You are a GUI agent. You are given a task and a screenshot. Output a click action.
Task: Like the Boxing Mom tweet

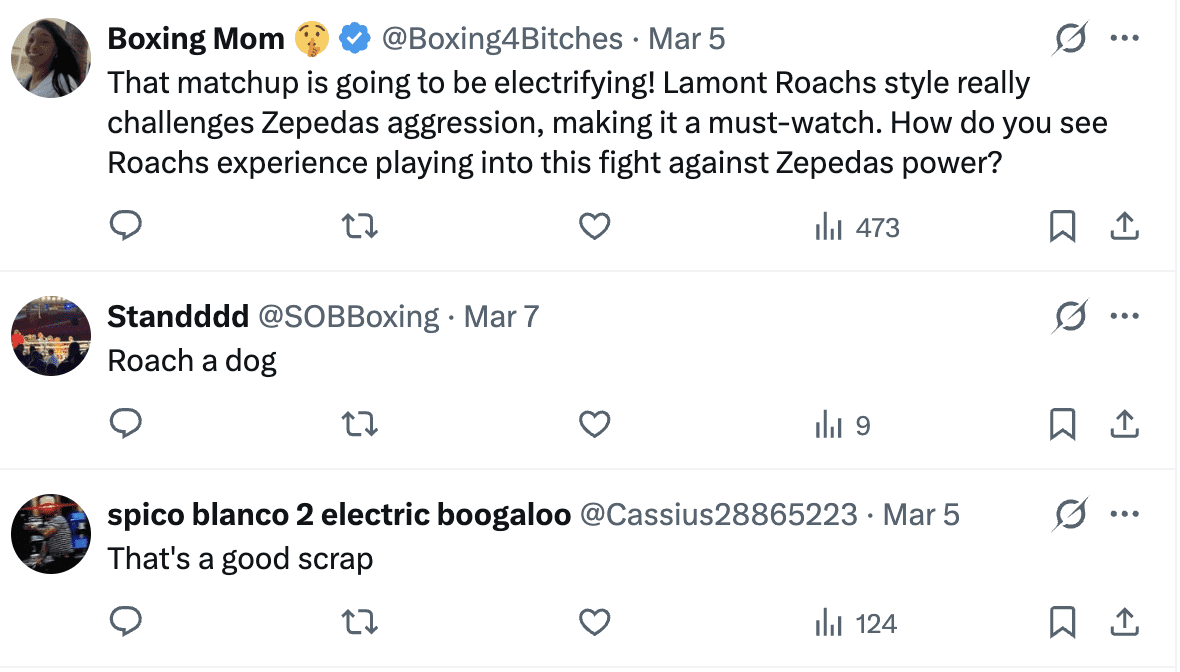click(595, 228)
